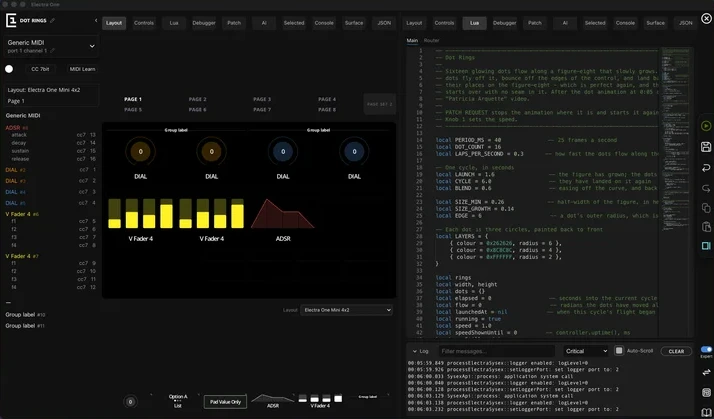Select Option A List control in palette
The image size is (714, 419).
point(178,401)
